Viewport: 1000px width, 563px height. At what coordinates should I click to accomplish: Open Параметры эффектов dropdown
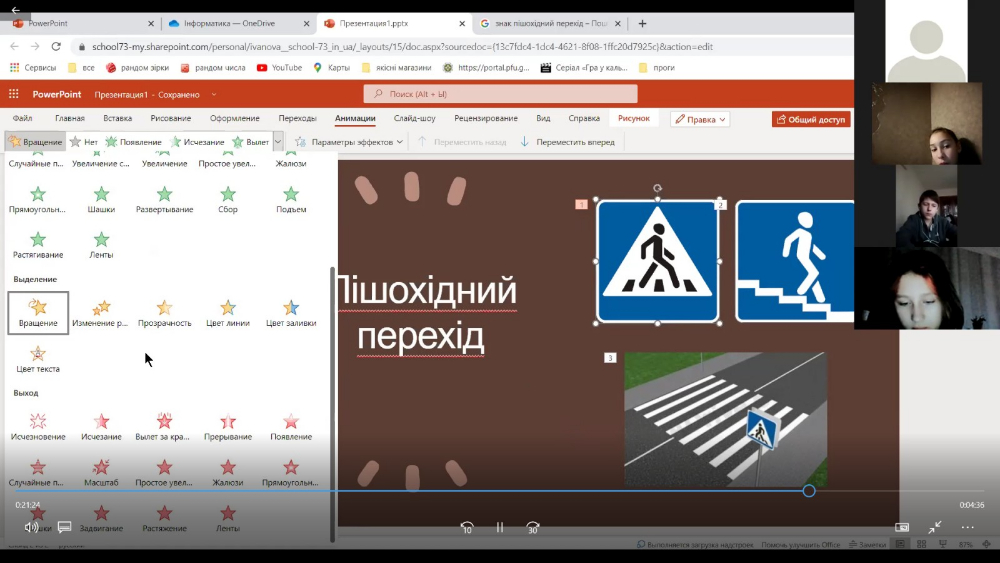[349, 142]
